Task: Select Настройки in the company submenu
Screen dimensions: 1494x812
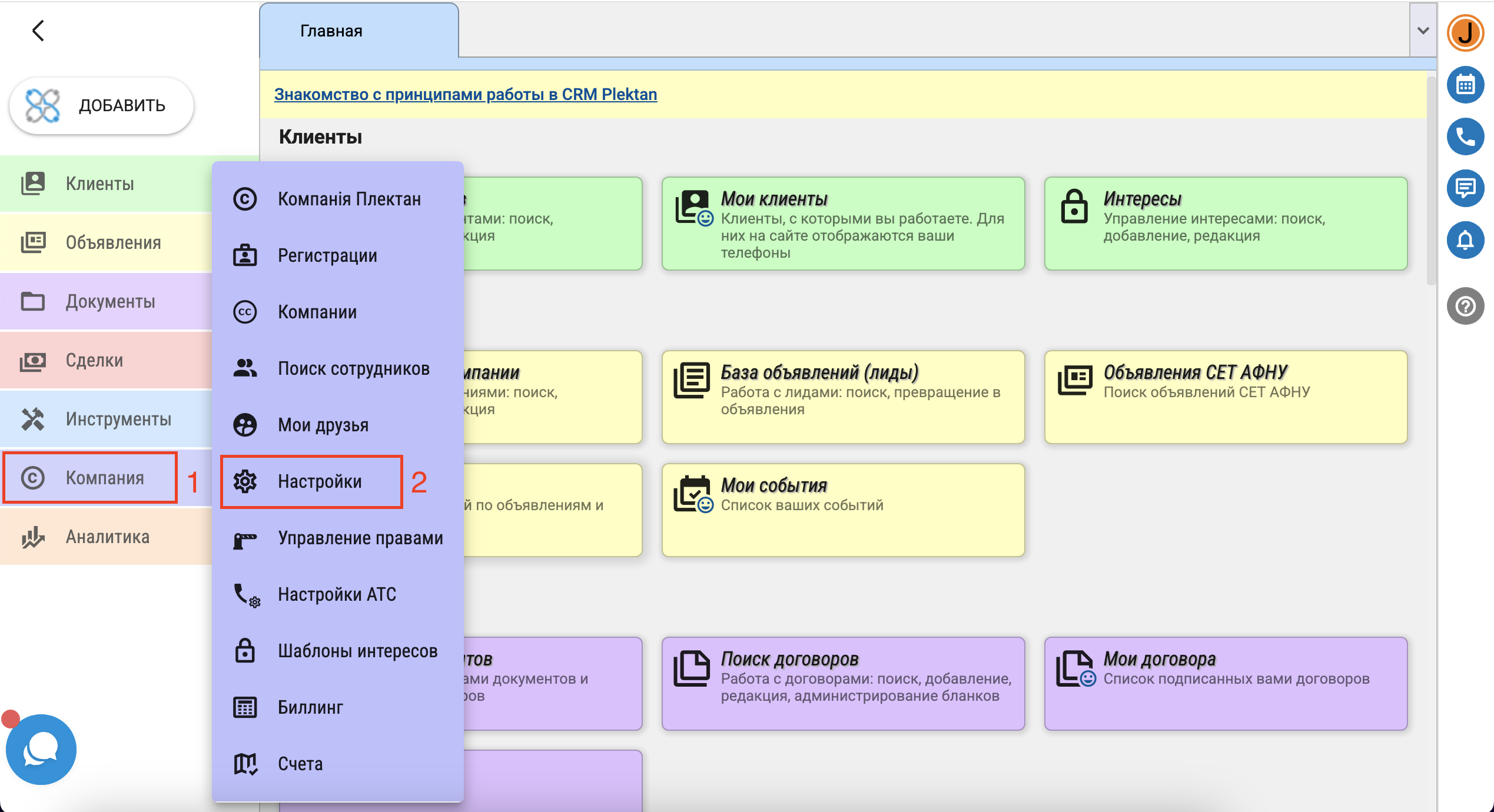Action: (320, 481)
